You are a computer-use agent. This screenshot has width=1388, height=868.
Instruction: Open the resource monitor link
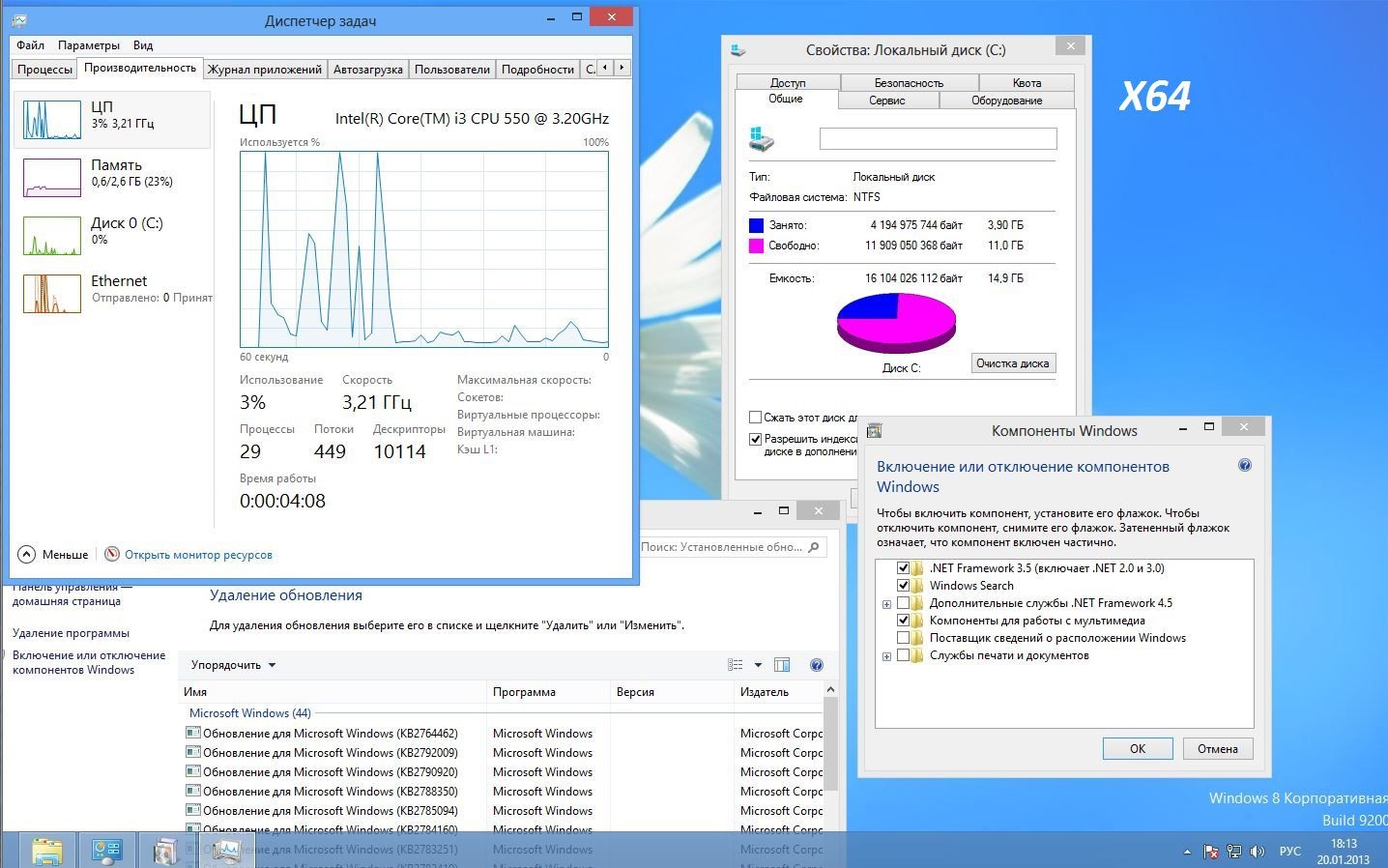point(198,555)
